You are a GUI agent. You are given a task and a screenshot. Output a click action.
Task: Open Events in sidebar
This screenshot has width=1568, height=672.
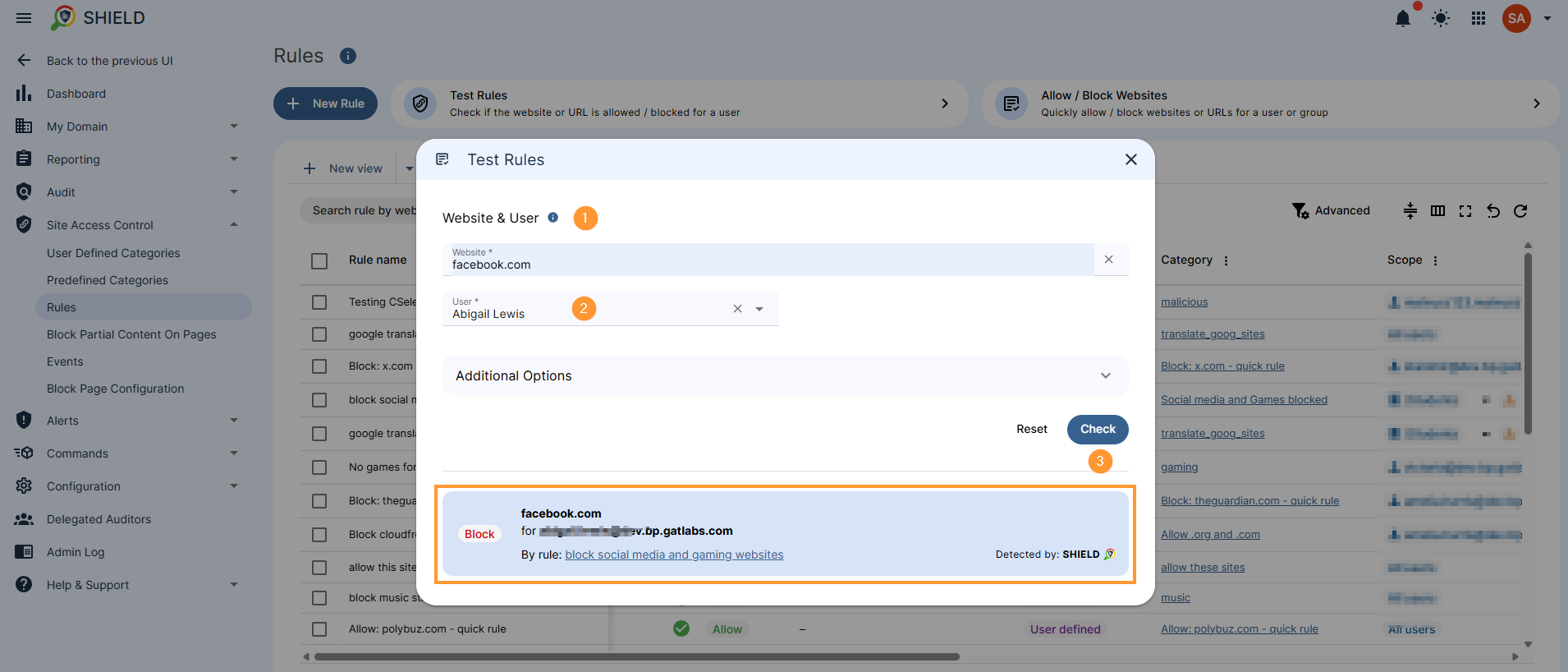coord(65,361)
